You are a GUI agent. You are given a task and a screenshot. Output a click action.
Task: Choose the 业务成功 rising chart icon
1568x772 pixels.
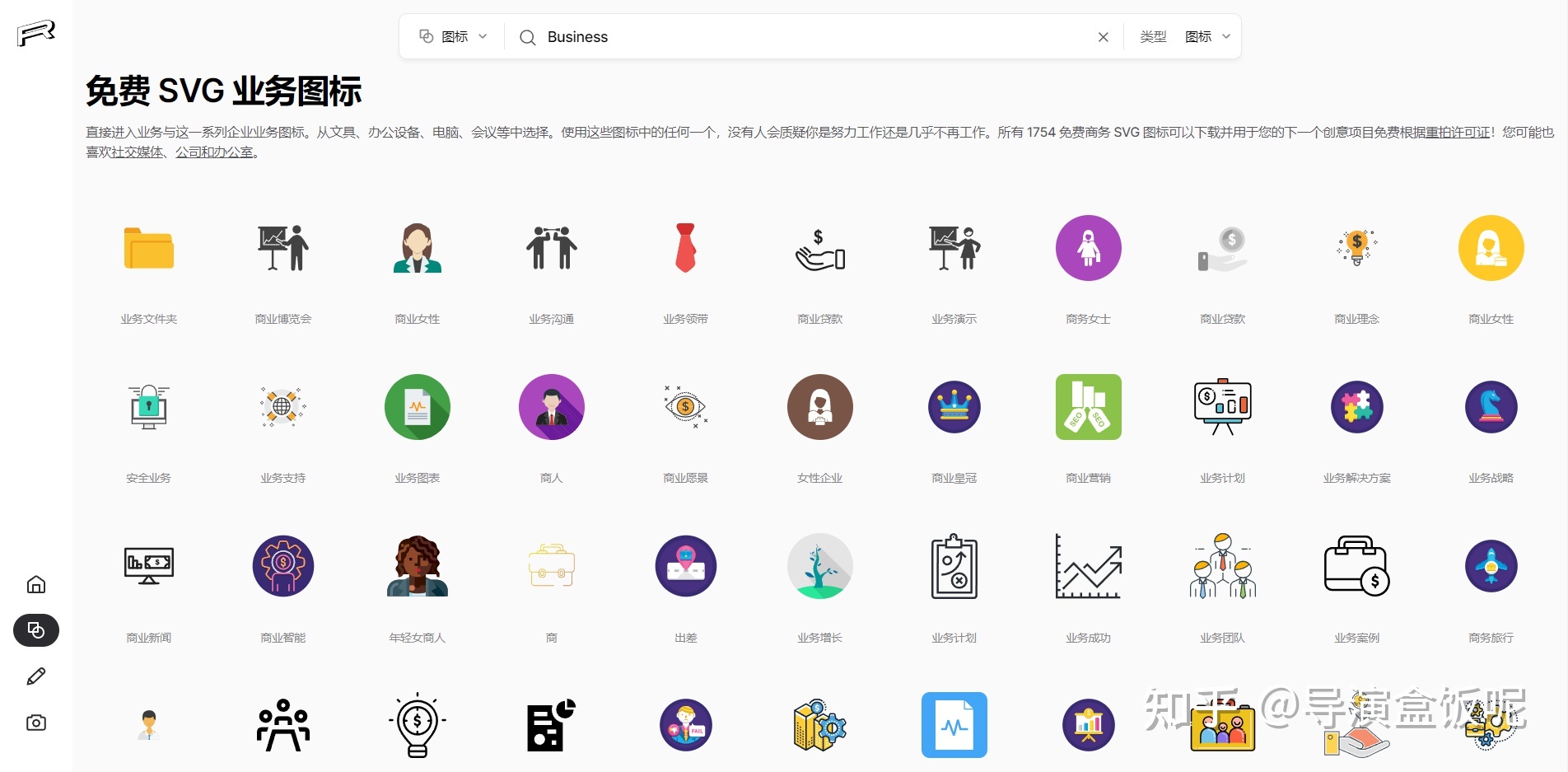click(1089, 566)
